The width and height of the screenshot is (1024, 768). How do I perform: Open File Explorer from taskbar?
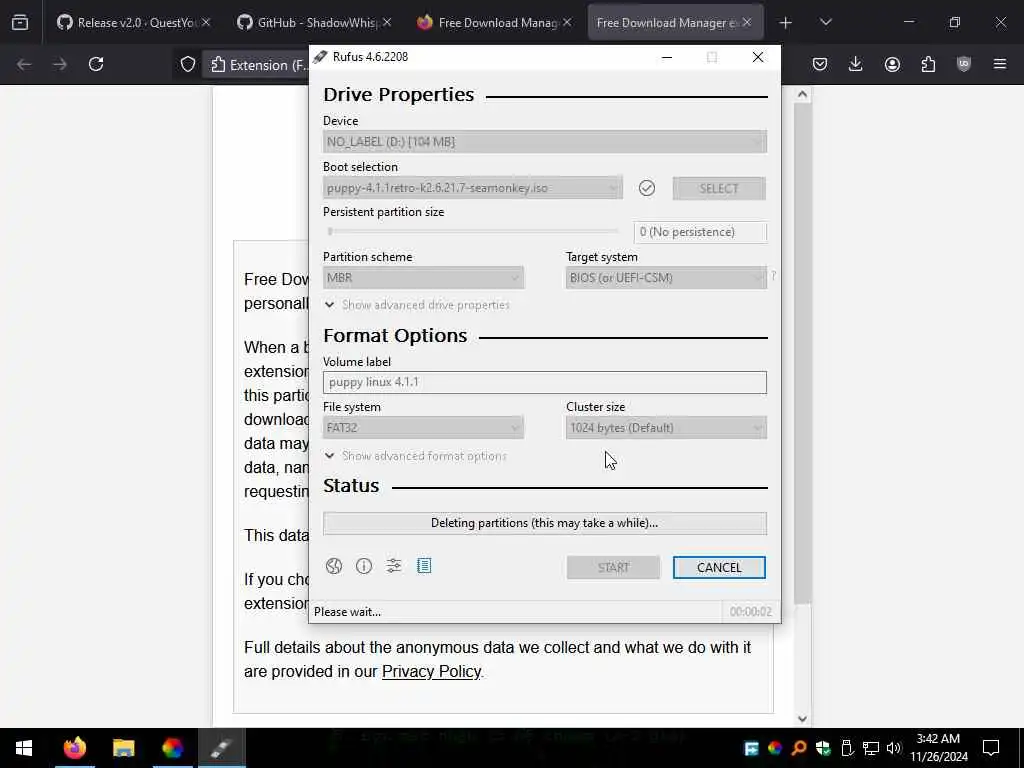pyautogui.click(x=123, y=748)
